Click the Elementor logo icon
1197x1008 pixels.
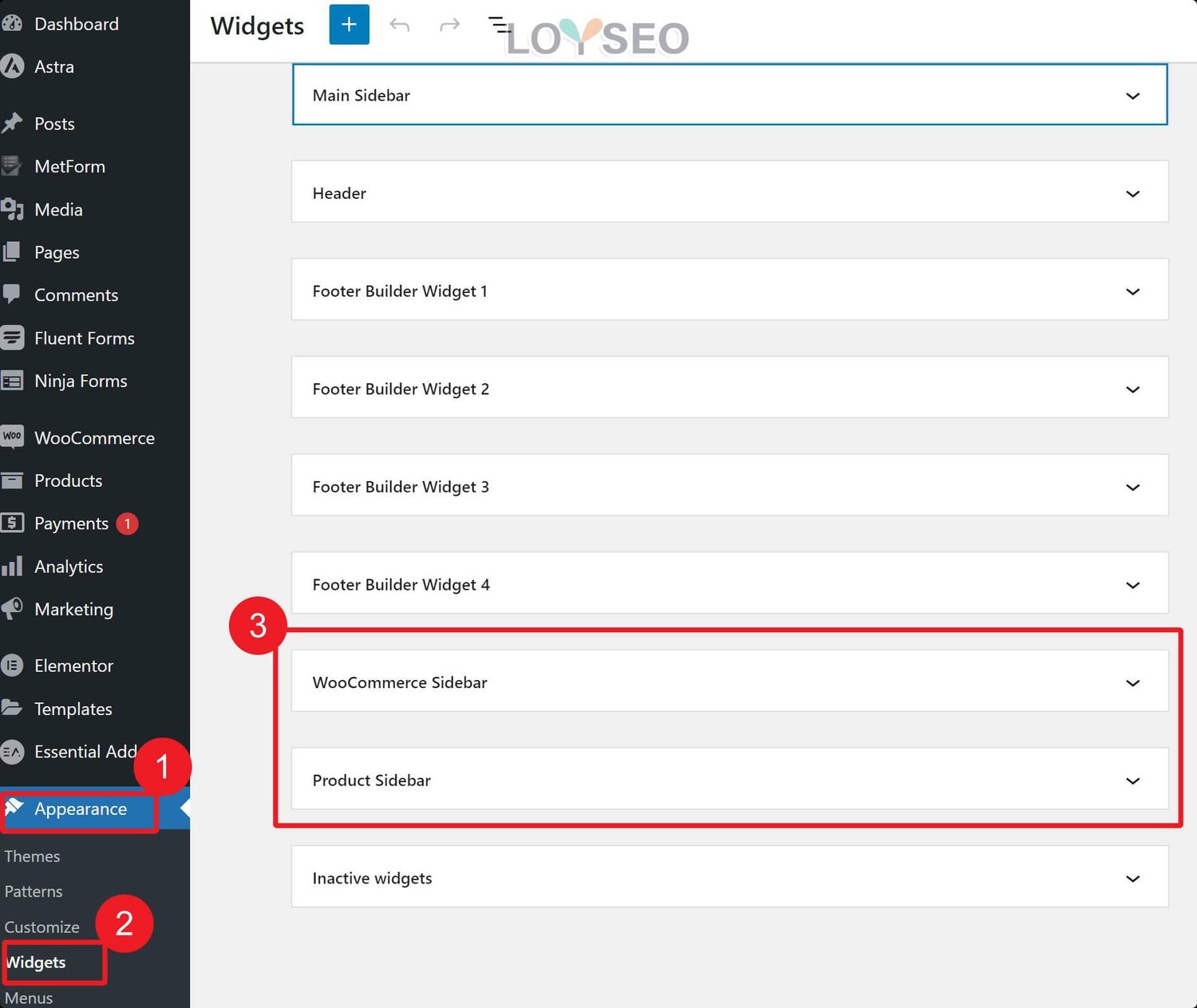(x=11, y=665)
